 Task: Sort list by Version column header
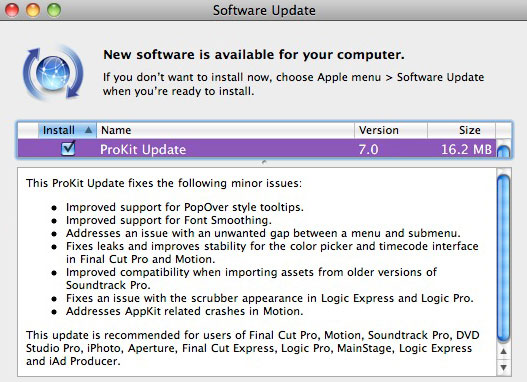391,130
